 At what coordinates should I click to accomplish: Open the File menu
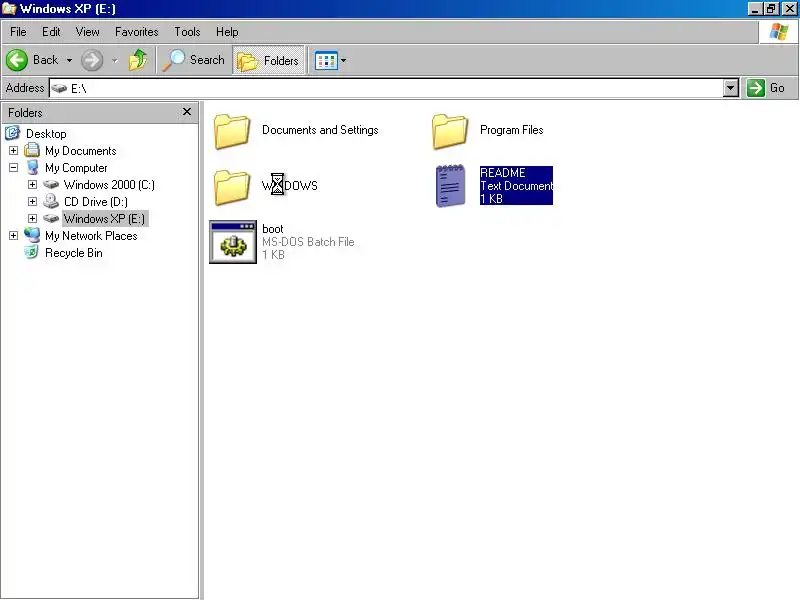tap(18, 32)
